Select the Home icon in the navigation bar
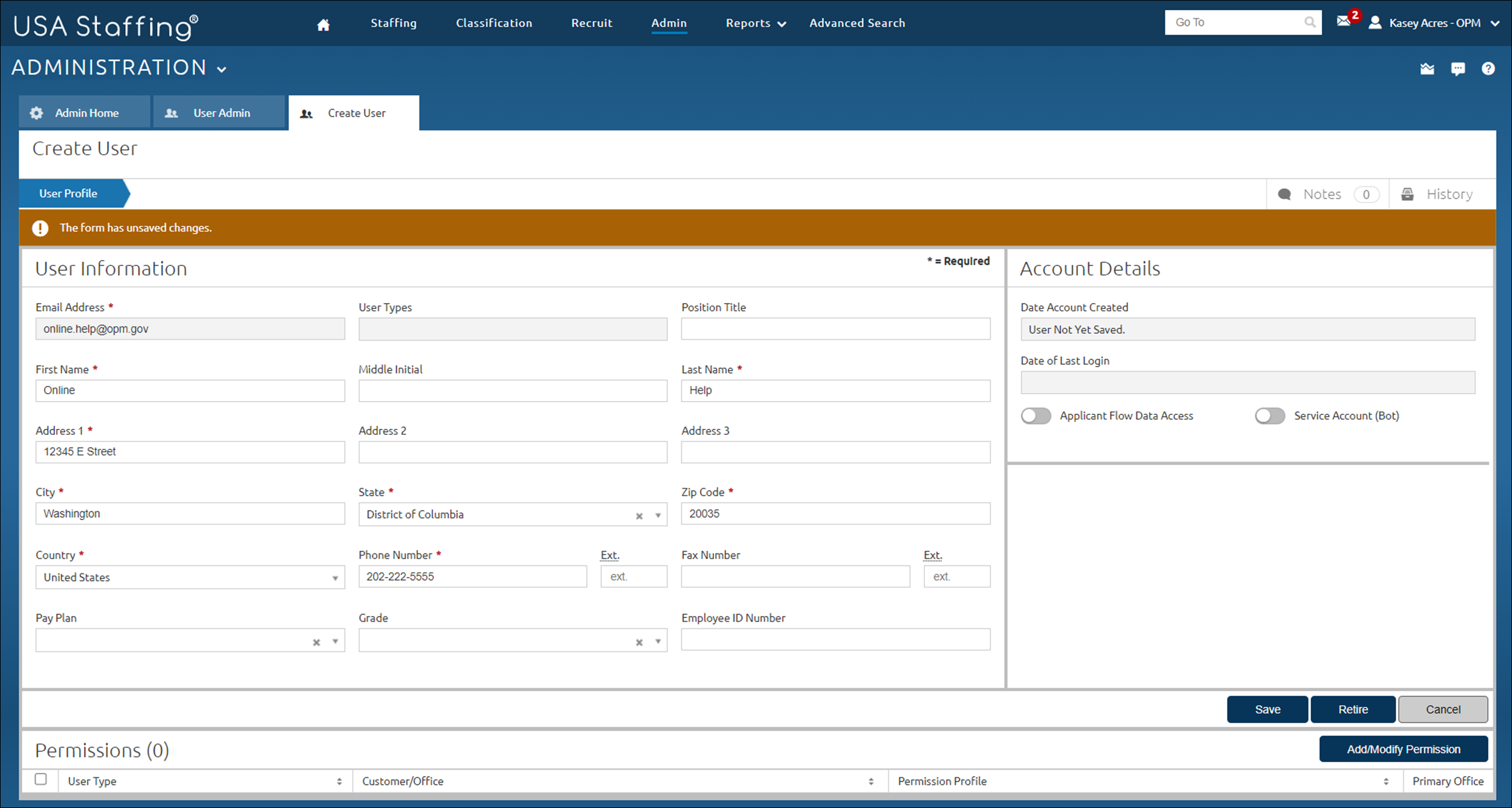The image size is (1512, 808). pos(323,24)
